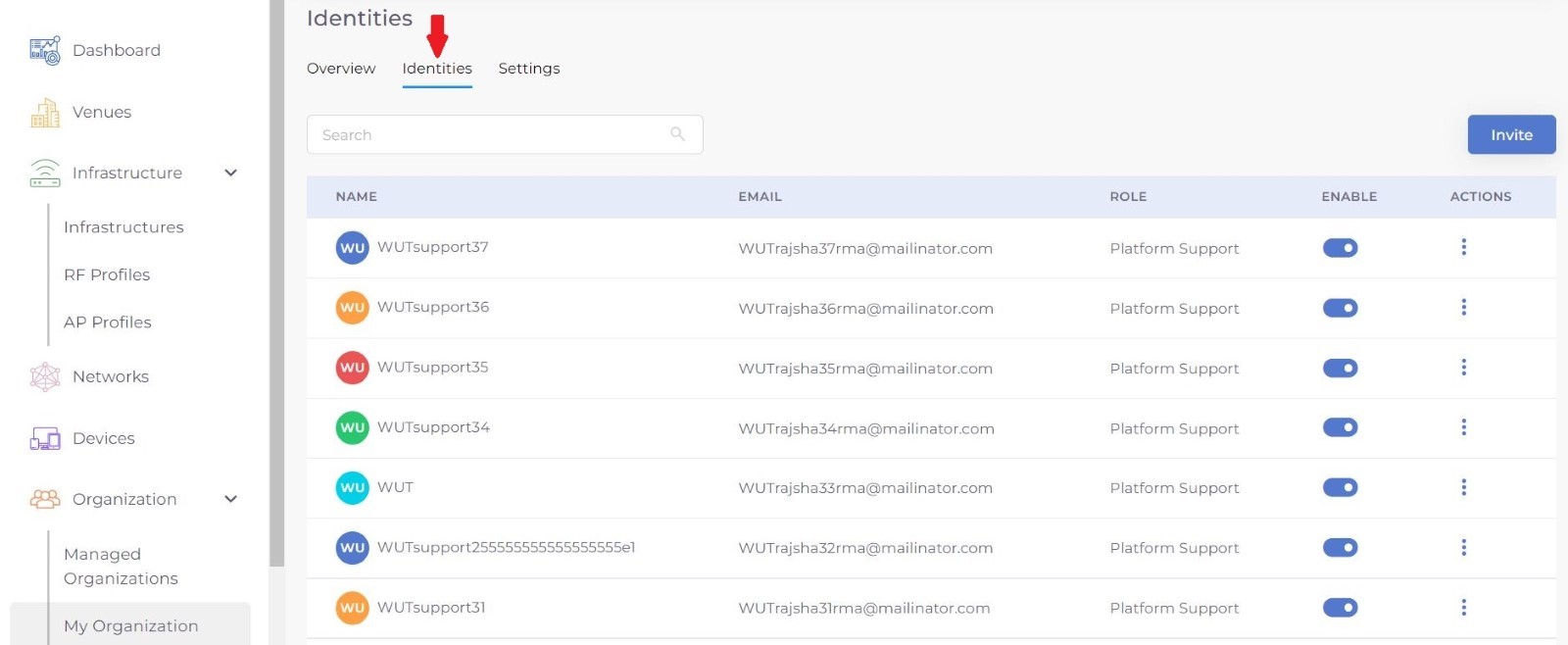The image size is (1568, 645).
Task: Toggle enable switch for WUTsupport35
Action: tap(1340, 369)
